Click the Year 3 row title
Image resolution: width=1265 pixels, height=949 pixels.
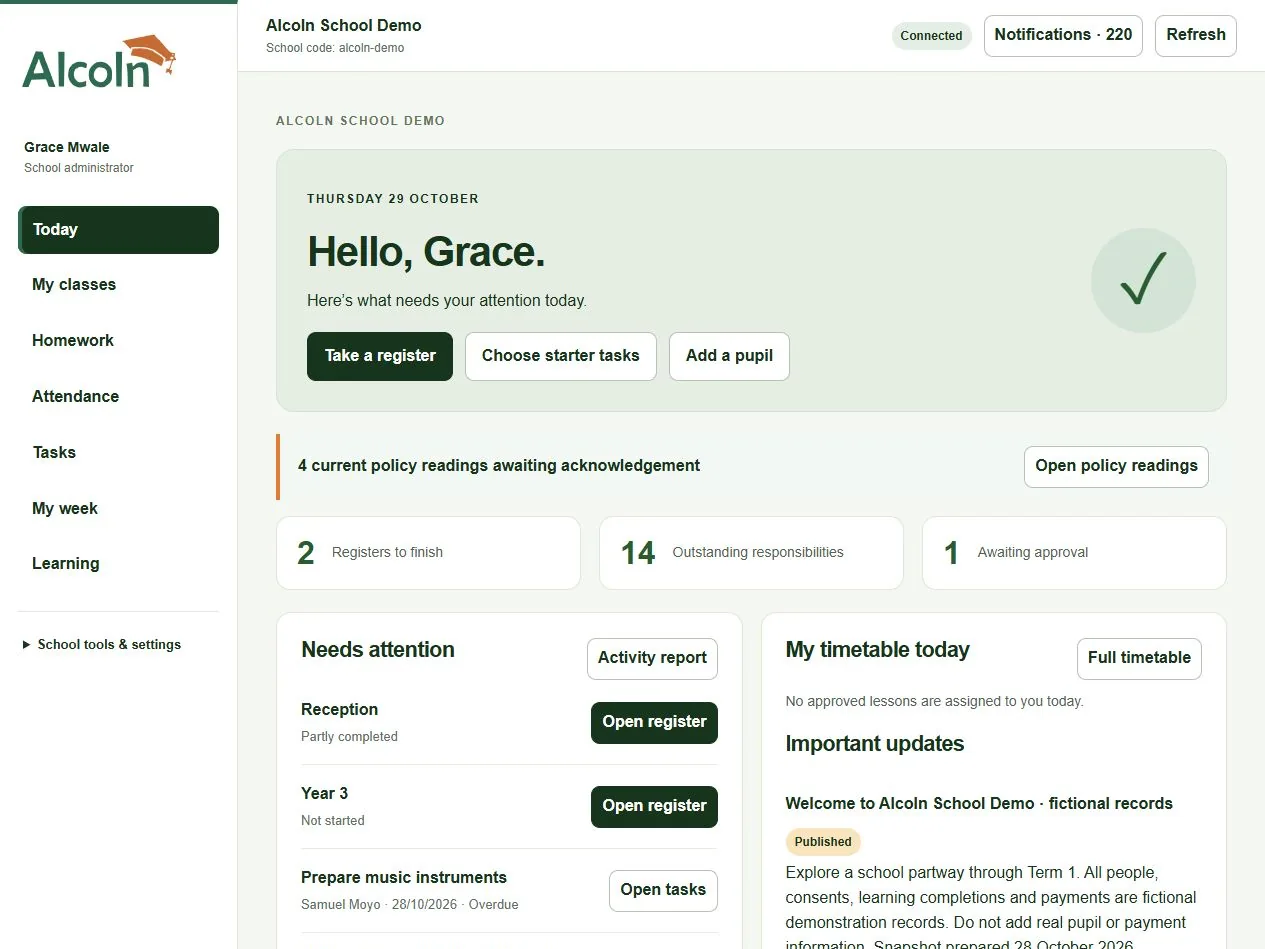click(x=324, y=794)
